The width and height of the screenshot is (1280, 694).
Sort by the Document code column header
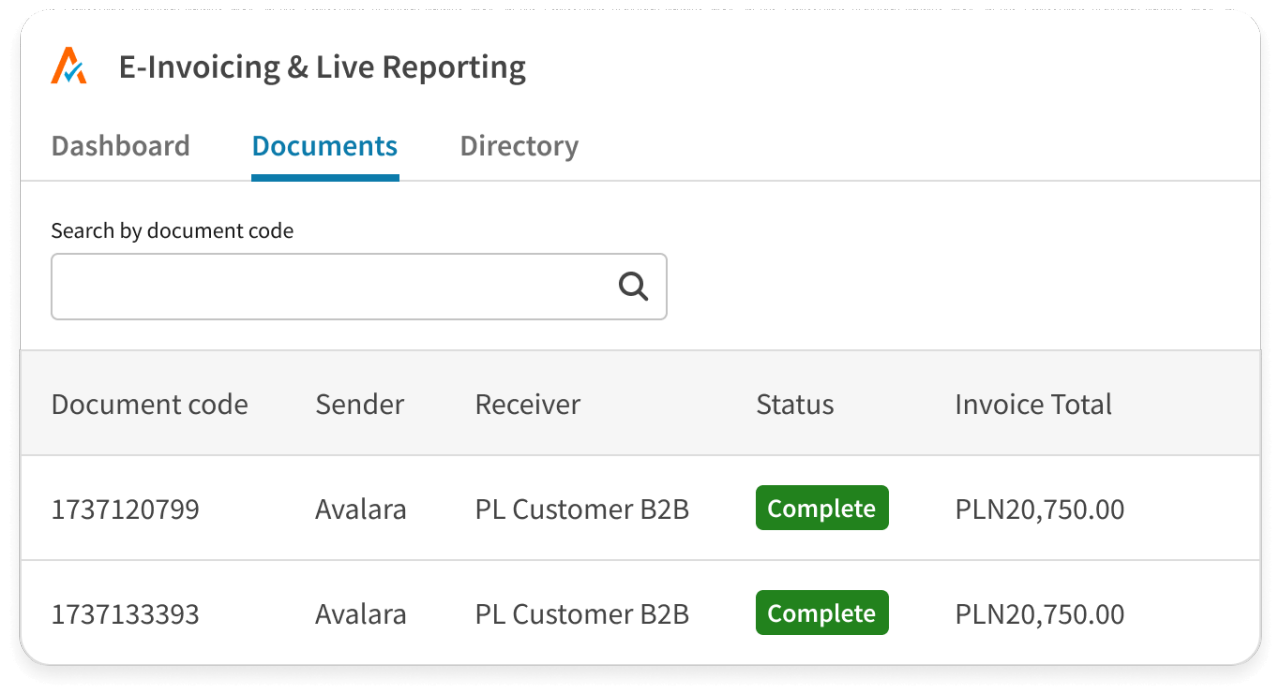(x=149, y=404)
